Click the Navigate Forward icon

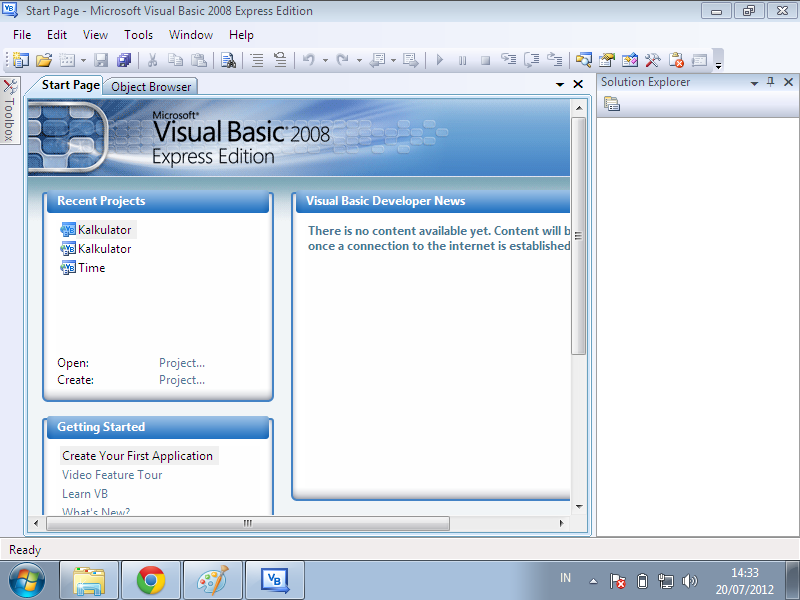coord(411,60)
